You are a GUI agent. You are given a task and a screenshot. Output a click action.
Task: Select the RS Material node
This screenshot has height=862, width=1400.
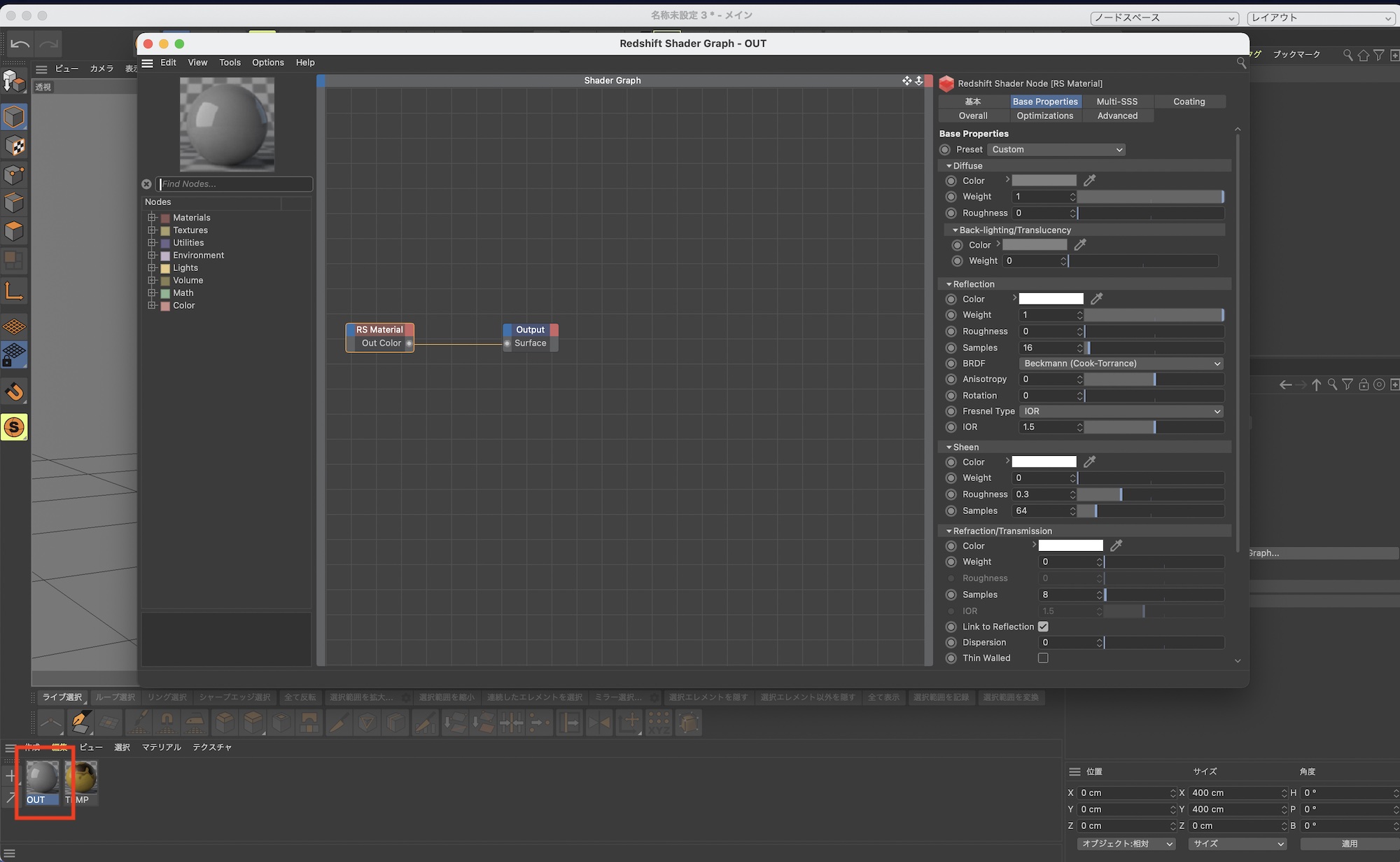point(379,330)
